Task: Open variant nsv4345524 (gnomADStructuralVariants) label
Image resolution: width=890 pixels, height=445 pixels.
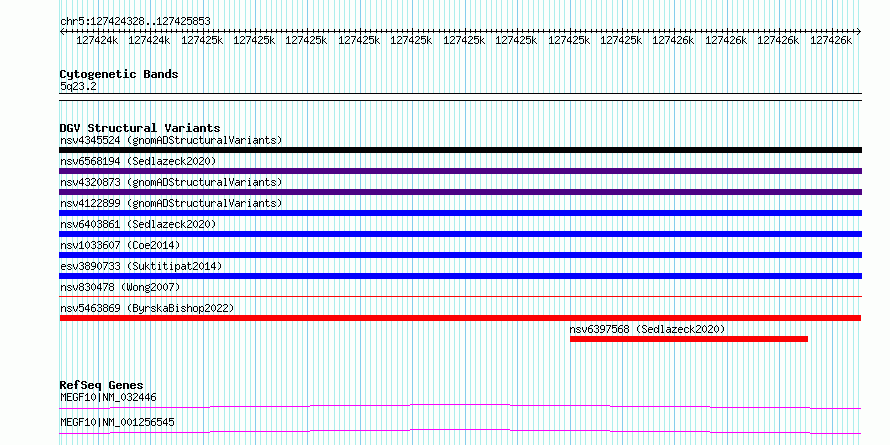Action: [171, 140]
